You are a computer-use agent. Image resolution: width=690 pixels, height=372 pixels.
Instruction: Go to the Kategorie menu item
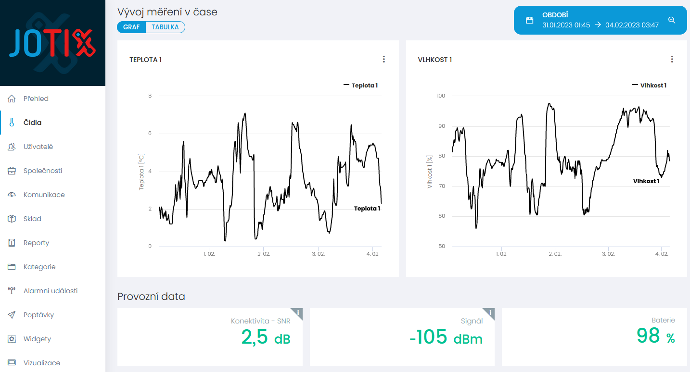(x=39, y=267)
